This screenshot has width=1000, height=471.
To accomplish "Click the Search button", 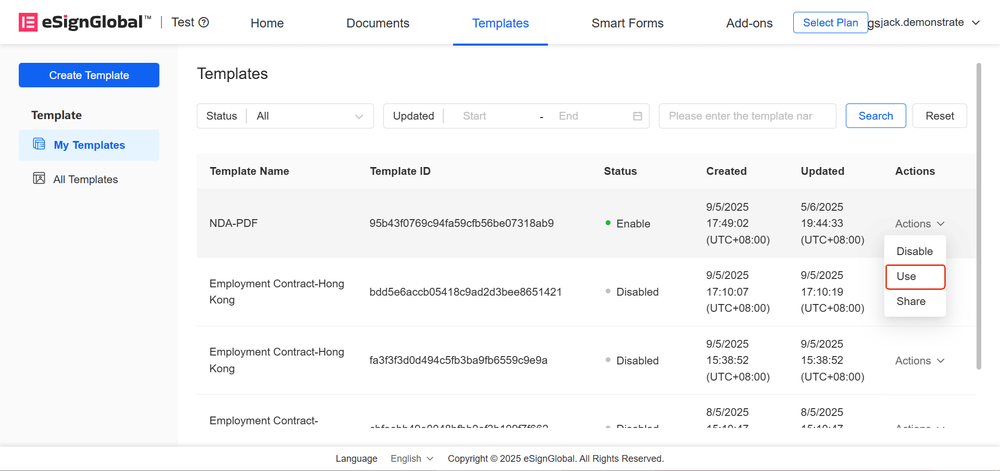I will 875,116.
